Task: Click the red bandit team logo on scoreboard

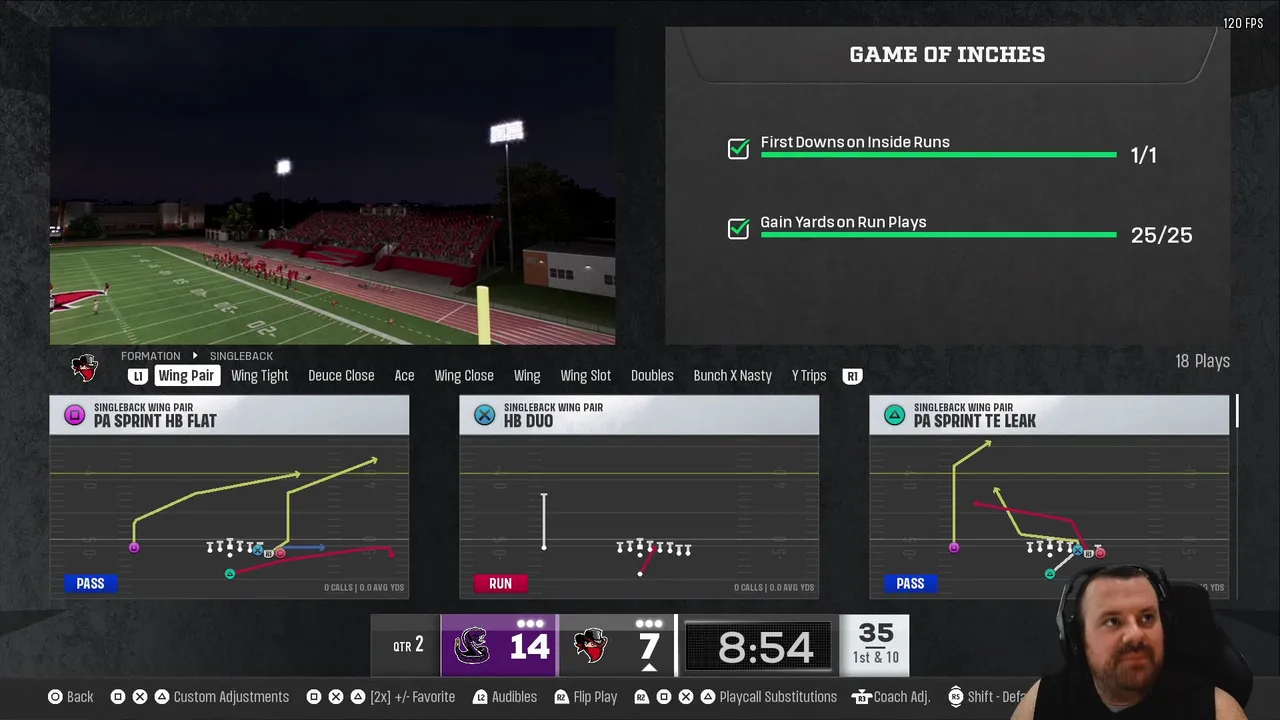Action: pos(591,646)
